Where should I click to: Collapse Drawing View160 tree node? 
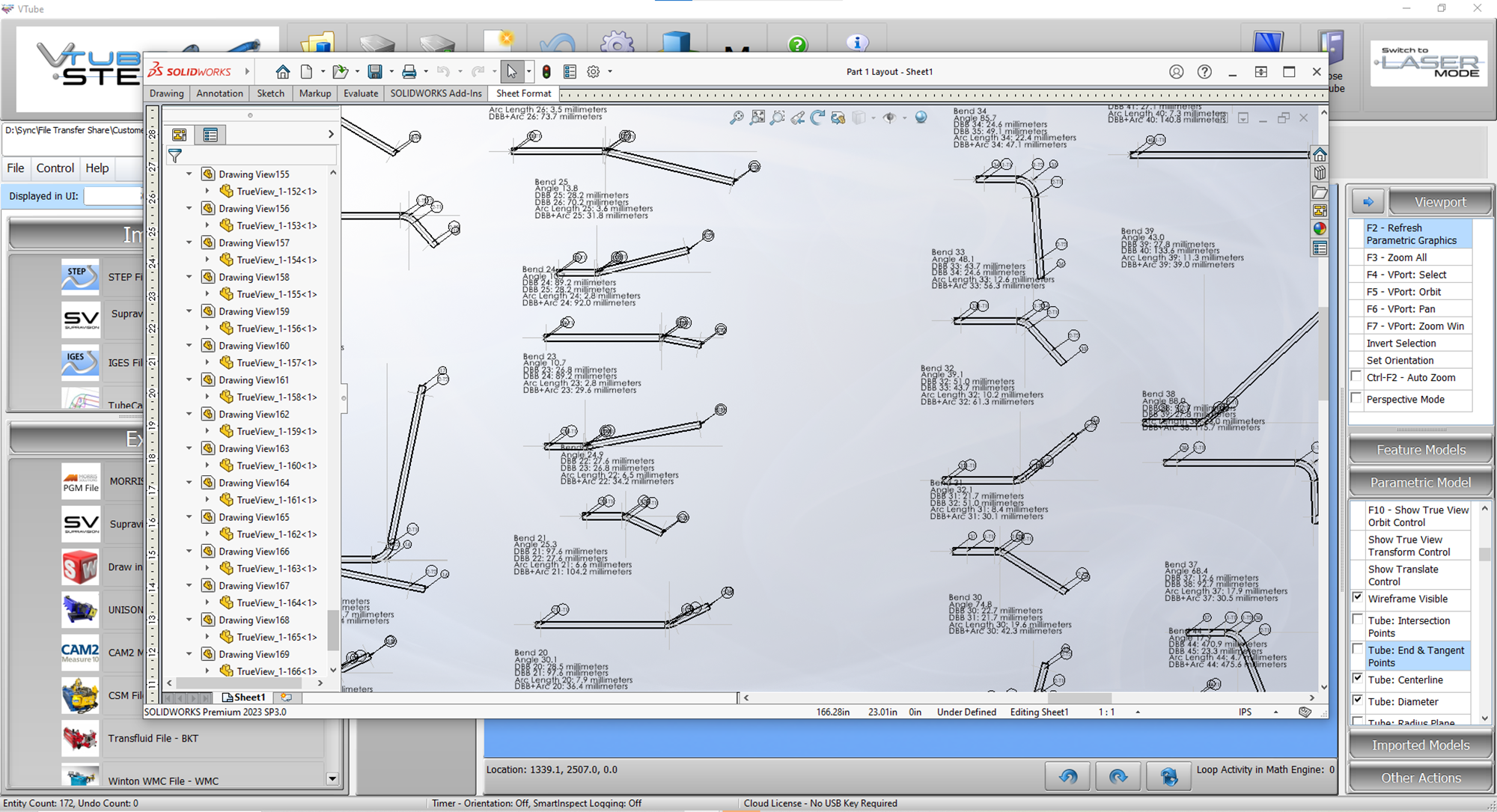tap(189, 346)
